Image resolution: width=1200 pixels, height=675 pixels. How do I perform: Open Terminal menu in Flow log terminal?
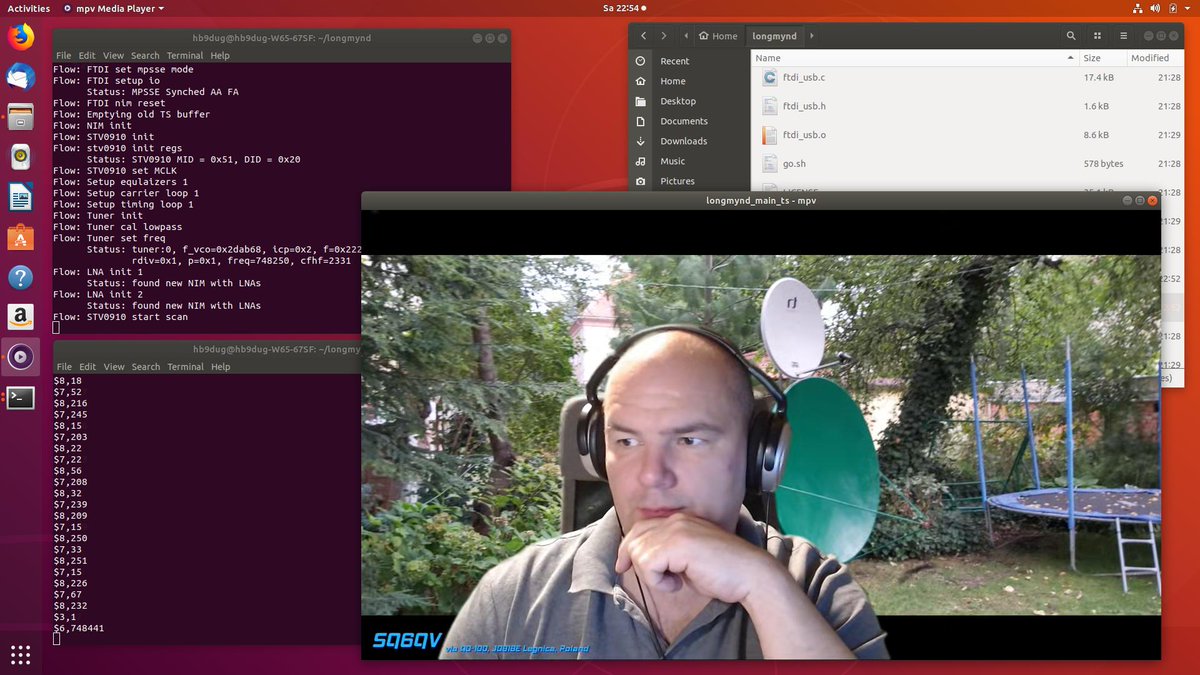(184, 56)
